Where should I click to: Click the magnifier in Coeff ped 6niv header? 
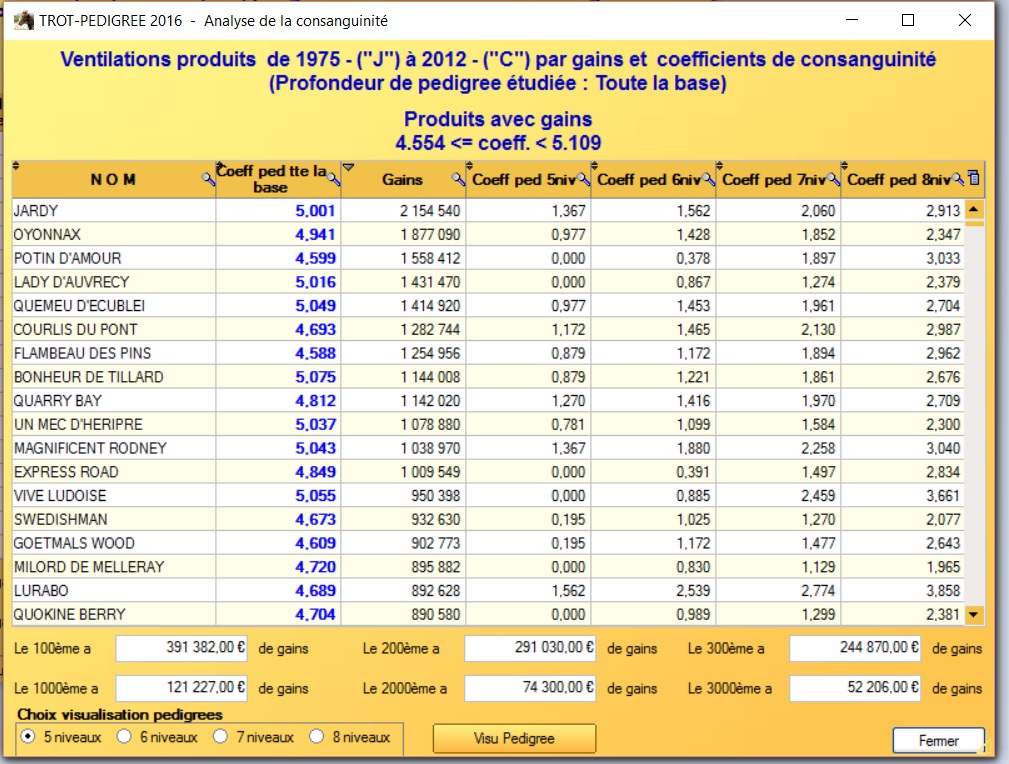708,179
